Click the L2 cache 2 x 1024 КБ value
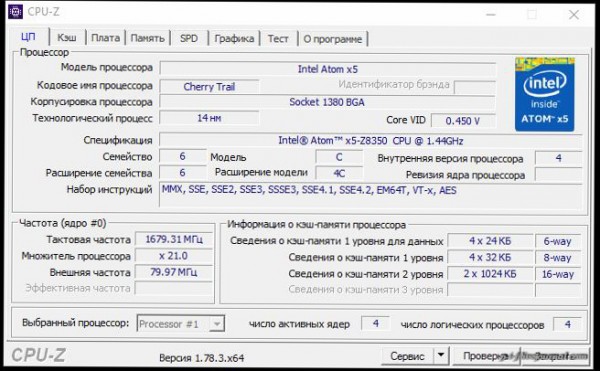The width and height of the screenshot is (600, 371). [490, 274]
